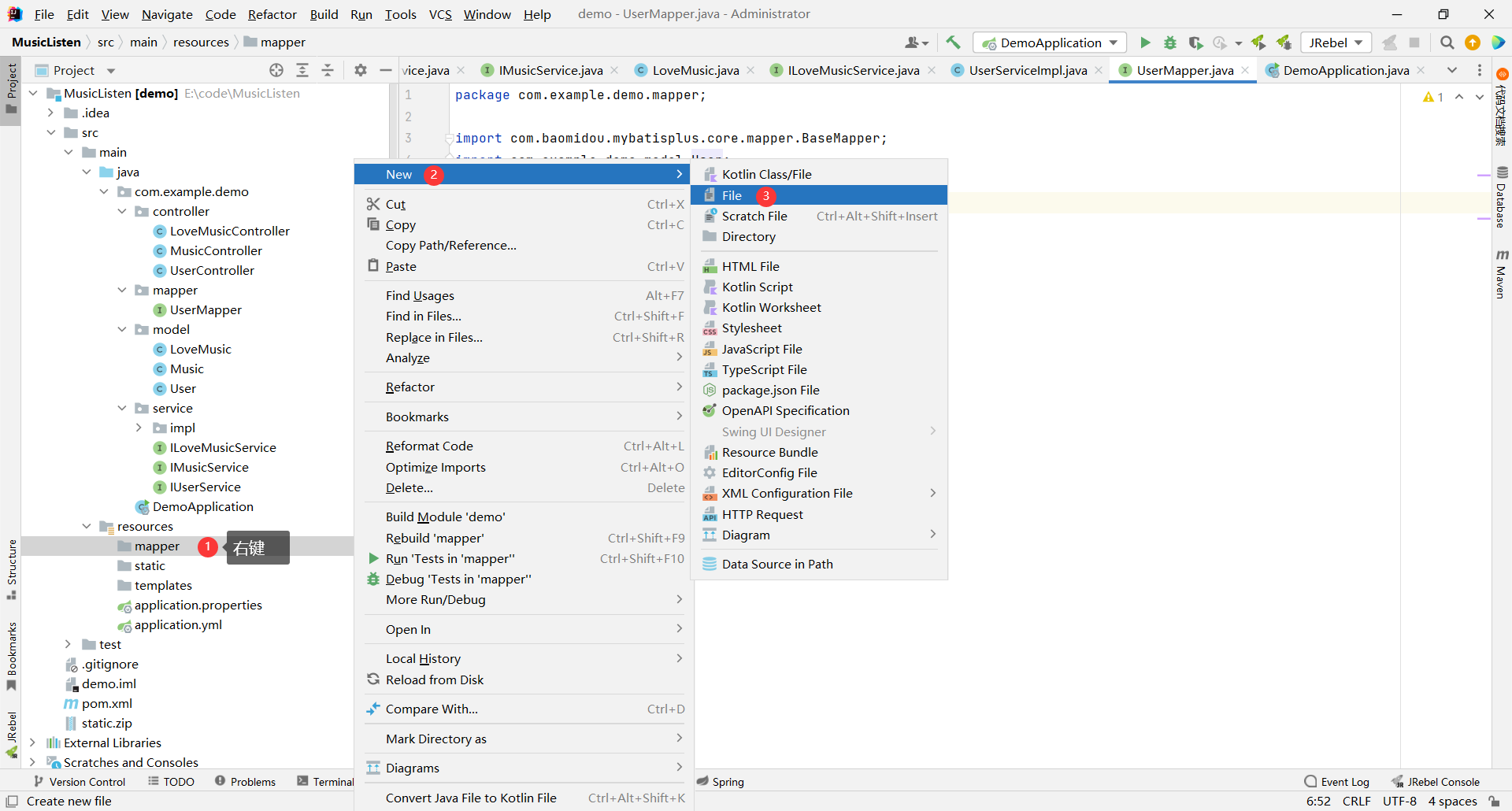The width and height of the screenshot is (1512, 811).
Task: Select Opened File locator in Project panel
Action: 276,70
